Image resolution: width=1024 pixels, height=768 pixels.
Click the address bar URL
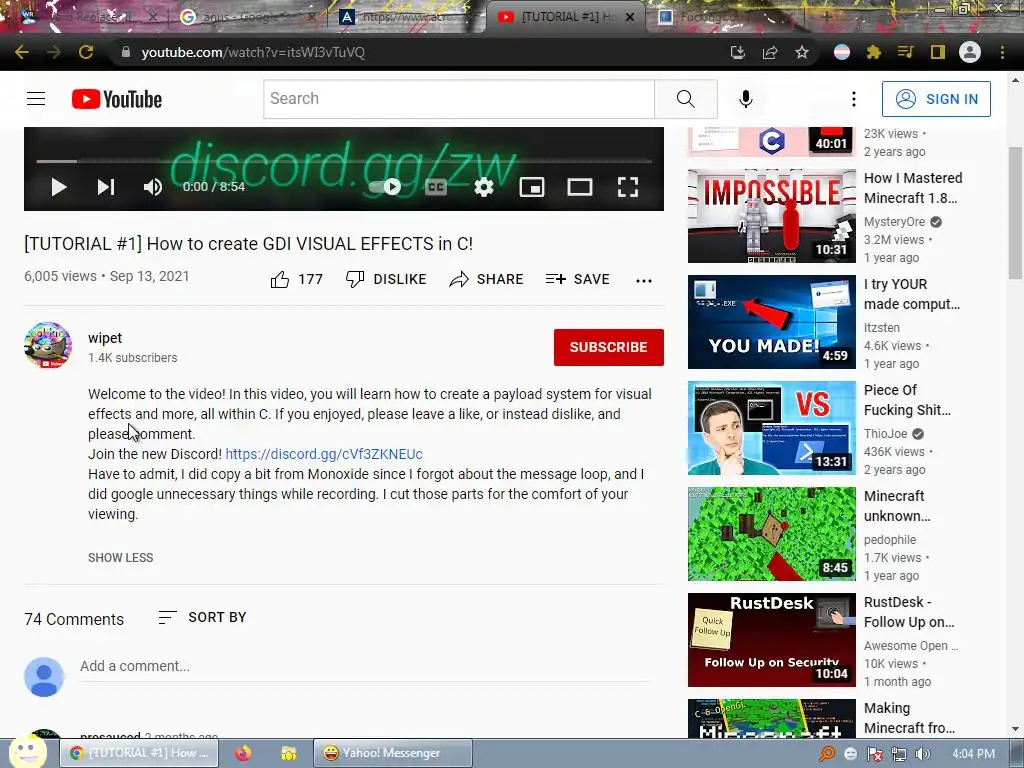click(253, 52)
